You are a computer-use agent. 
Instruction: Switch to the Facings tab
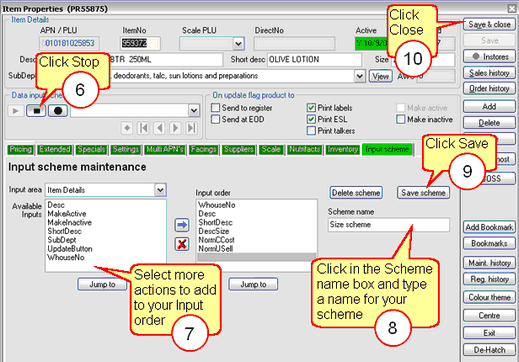(x=203, y=149)
